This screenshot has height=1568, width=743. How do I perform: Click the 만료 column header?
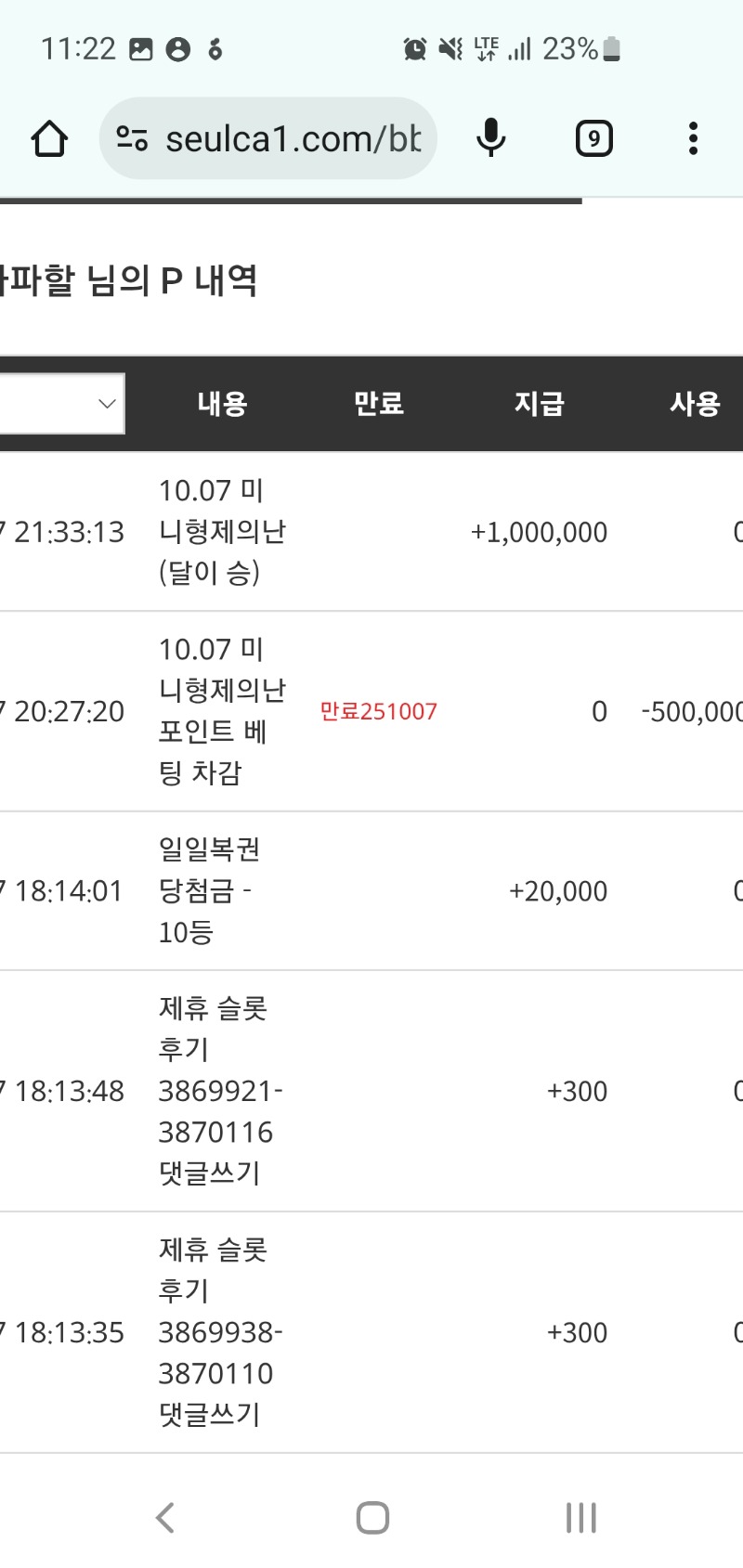(379, 404)
